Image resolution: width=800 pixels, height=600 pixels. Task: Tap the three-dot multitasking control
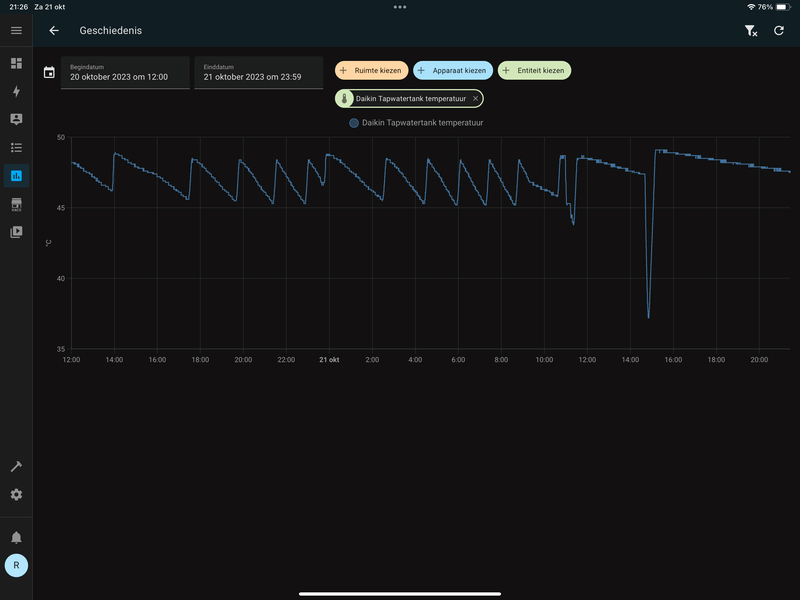point(400,7)
